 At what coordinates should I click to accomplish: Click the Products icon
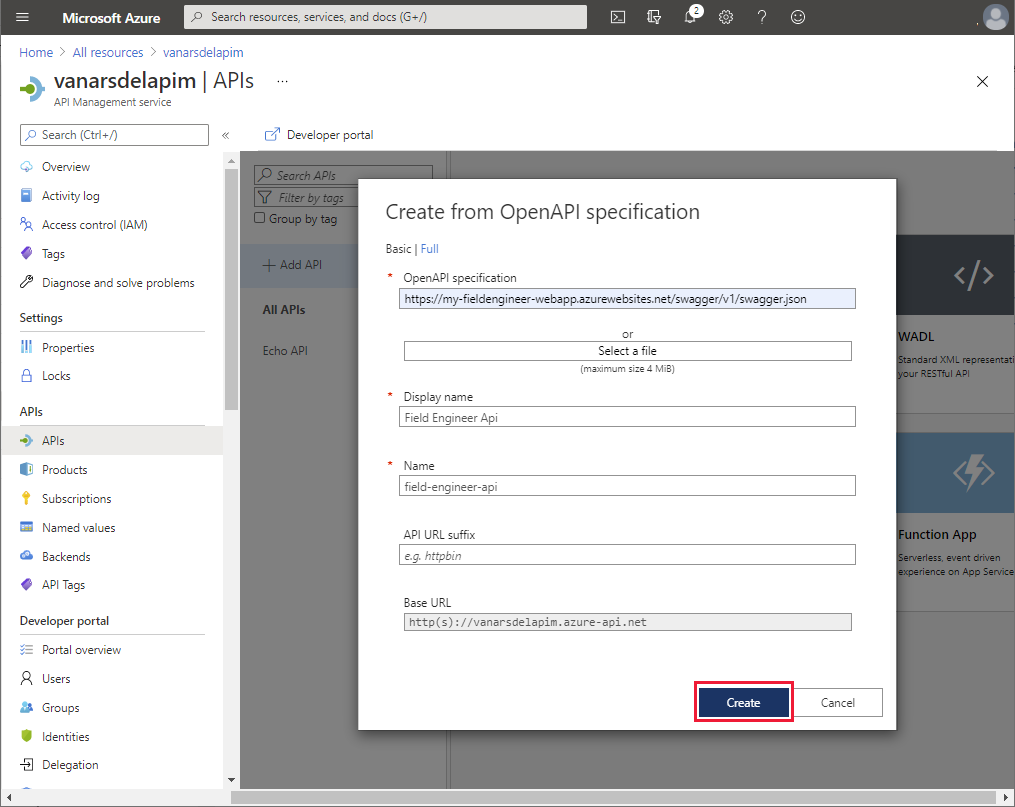[27, 469]
